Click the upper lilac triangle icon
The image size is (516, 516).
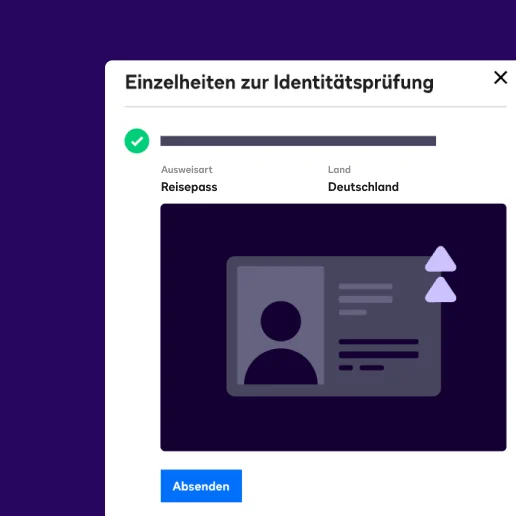[x=441, y=259]
